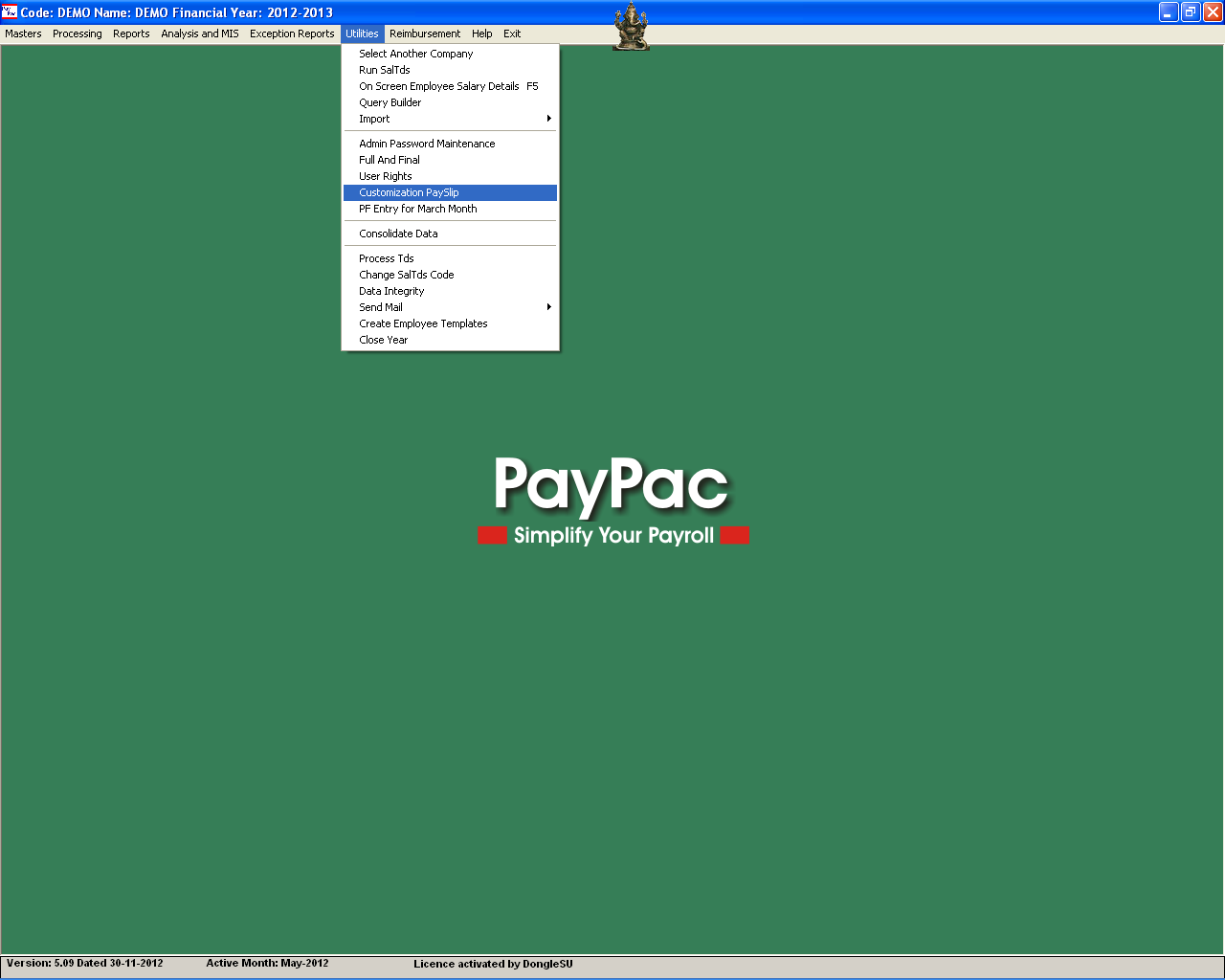Open the Analysis and MIS menu
Viewport: 1225px width, 980px height.
click(x=200, y=33)
